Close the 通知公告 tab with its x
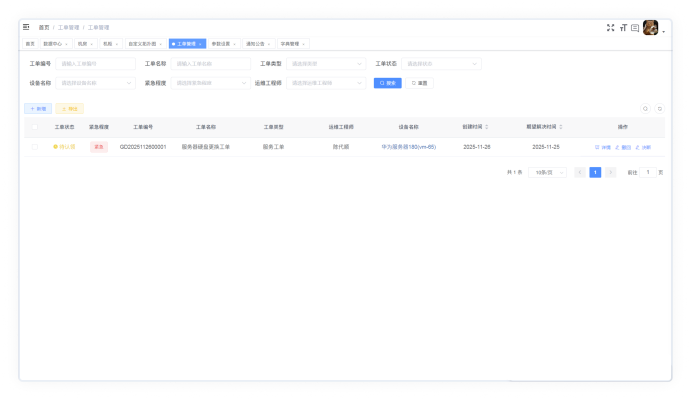691x400 pixels. [269, 44]
